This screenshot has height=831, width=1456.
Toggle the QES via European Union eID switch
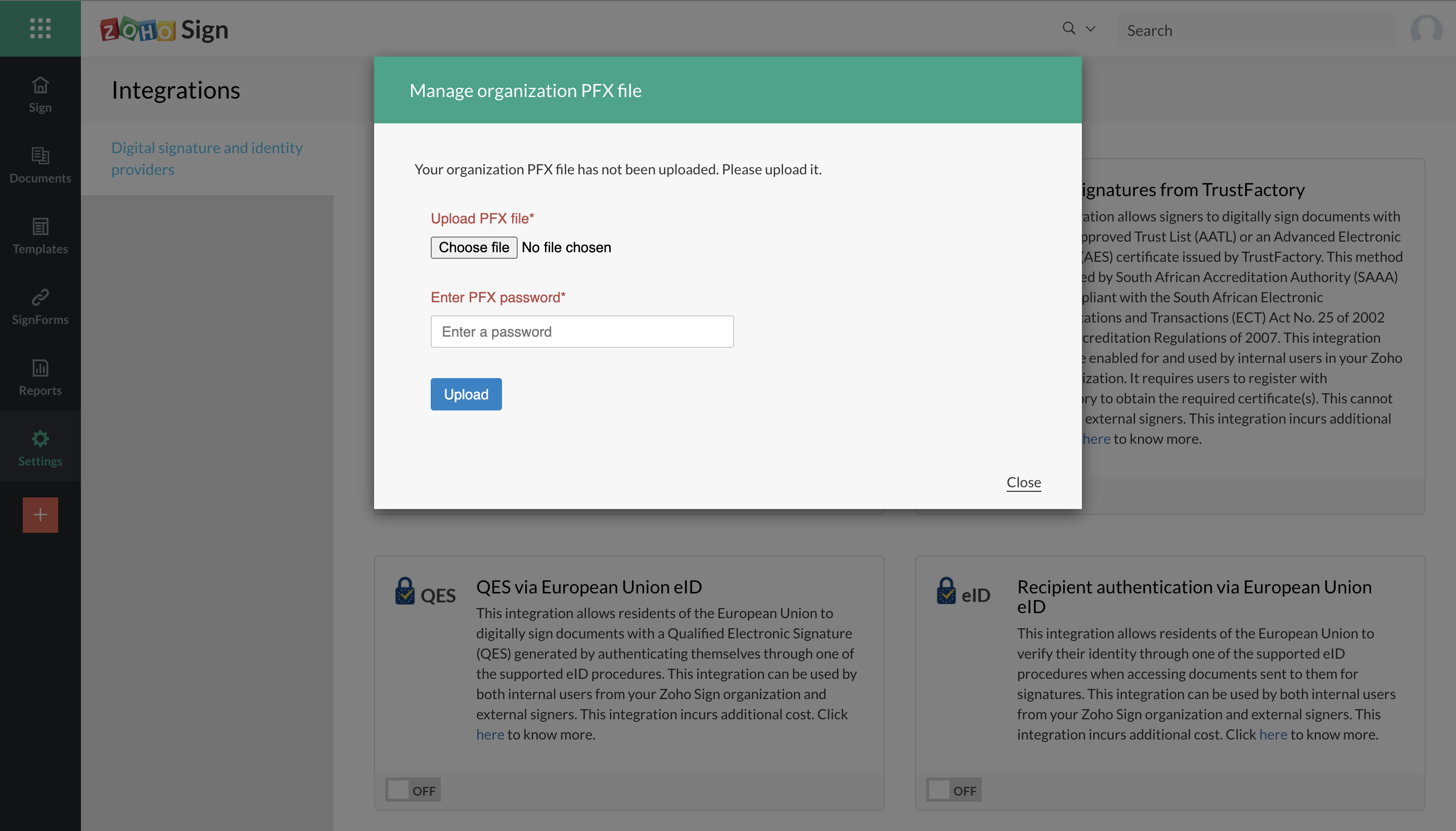pyautogui.click(x=412, y=790)
